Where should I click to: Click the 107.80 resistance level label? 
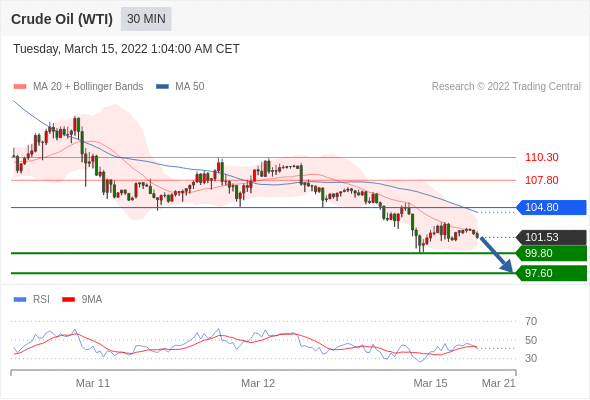click(x=541, y=180)
